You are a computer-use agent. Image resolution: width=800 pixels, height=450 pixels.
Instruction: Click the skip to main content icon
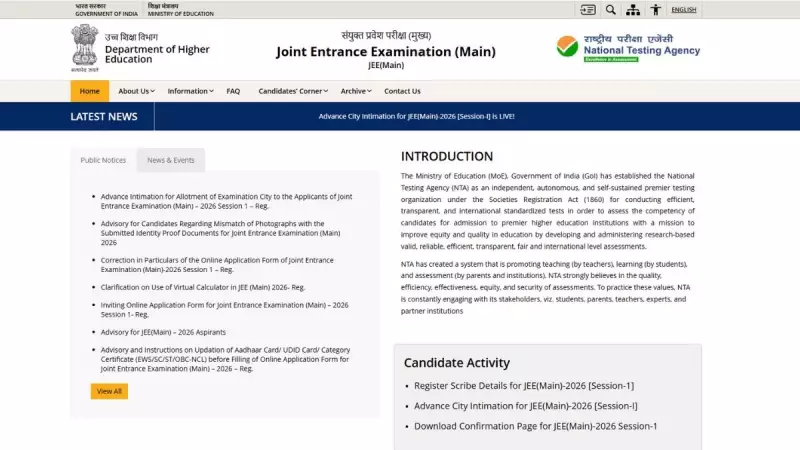click(588, 10)
